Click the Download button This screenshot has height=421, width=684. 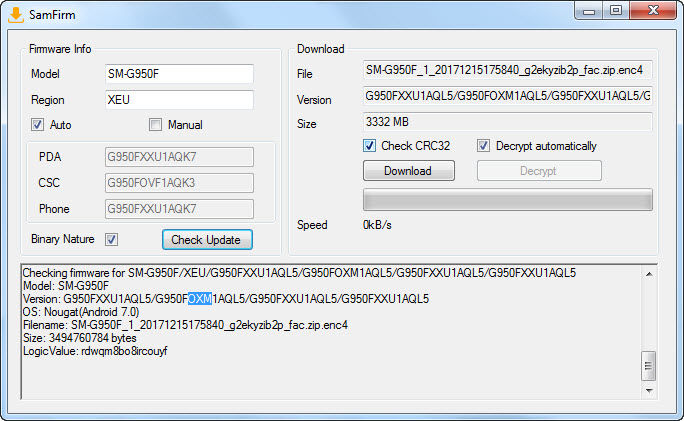coord(409,171)
